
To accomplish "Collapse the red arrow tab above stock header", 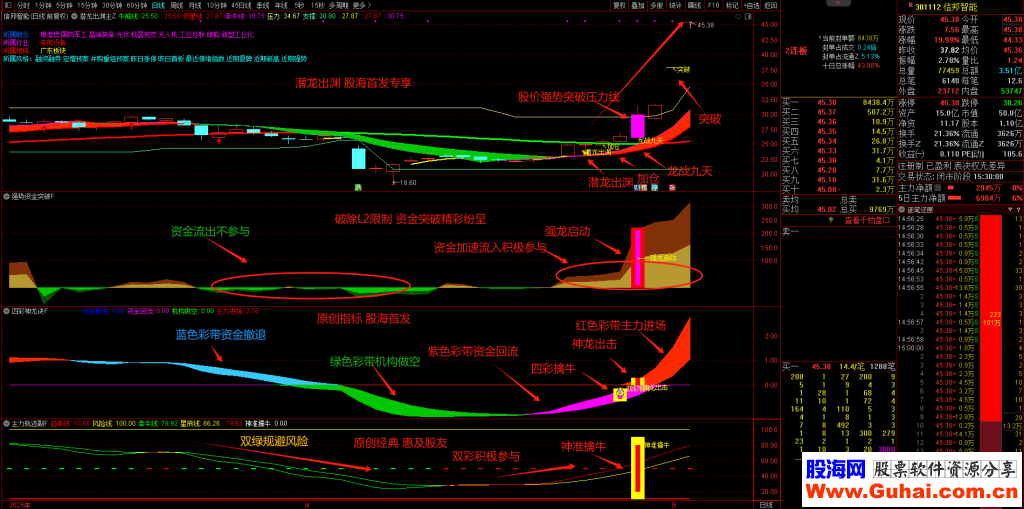I will (x=838, y=3).
